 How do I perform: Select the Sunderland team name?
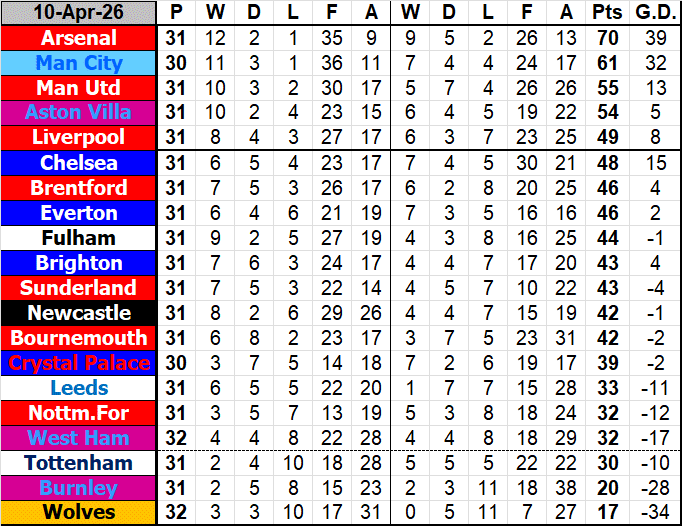79,288
